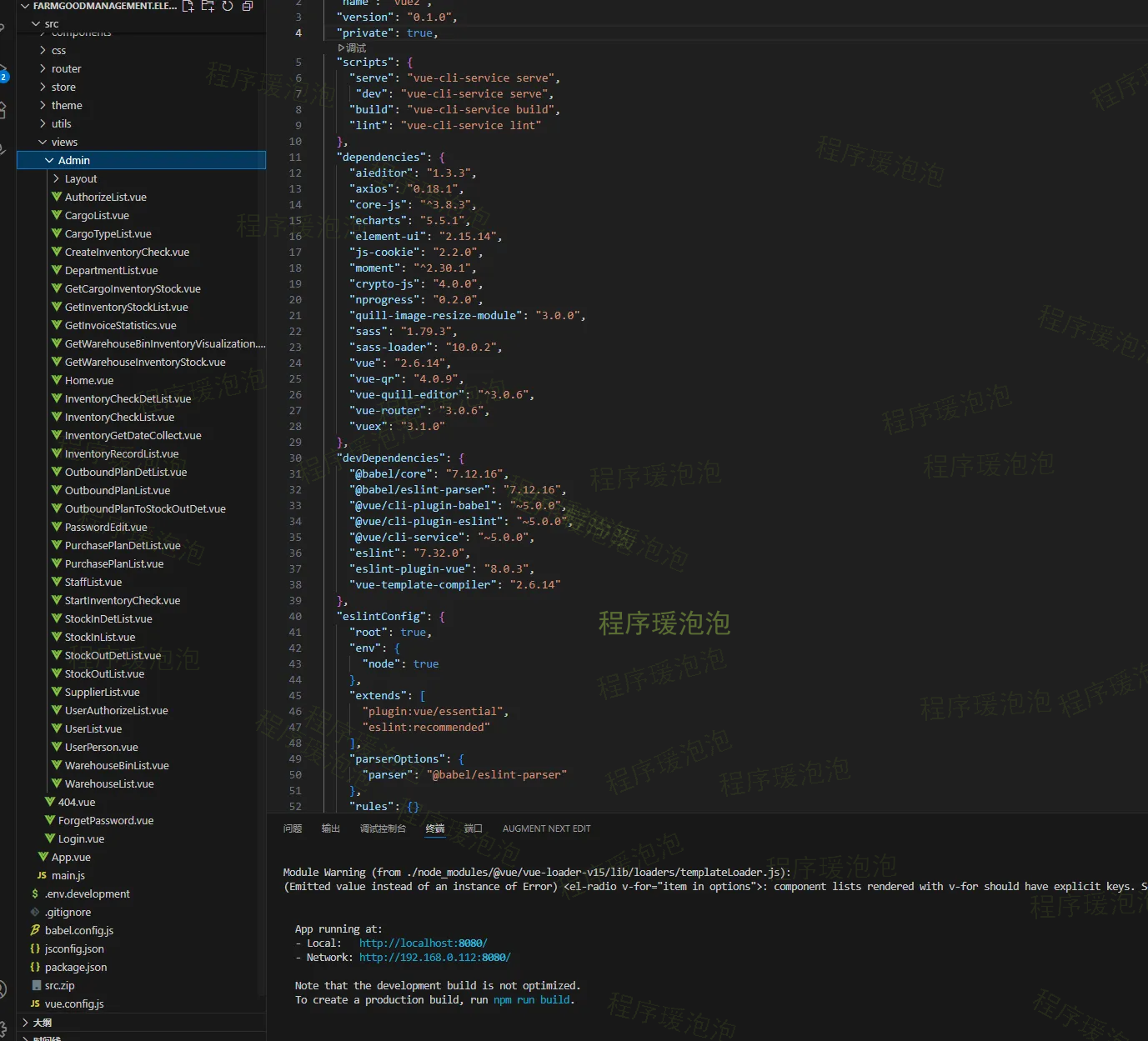The image size is (1148, 1041).
Task: Click the braces icon of package.json
Action: (35, 967)
